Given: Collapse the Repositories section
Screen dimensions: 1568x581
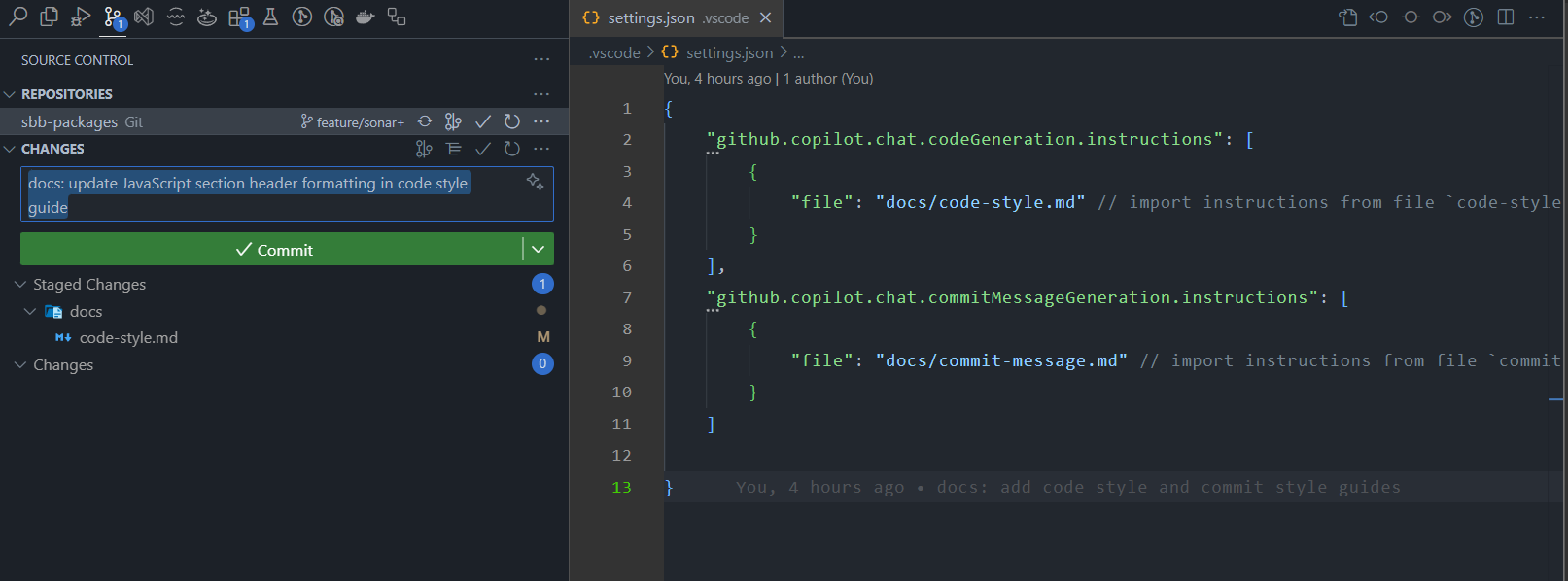Looking at the screenshot, I should (10, 94).
